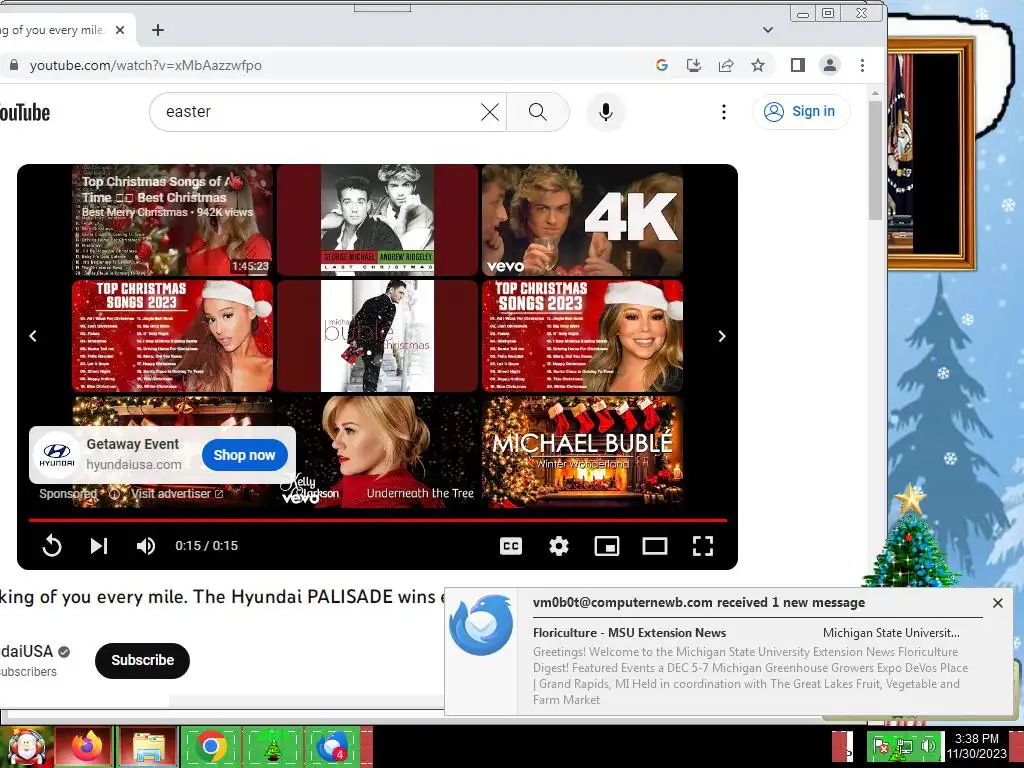
Task: Open Floriculture - MSU Extension News message
Action: tap(630, 633)
